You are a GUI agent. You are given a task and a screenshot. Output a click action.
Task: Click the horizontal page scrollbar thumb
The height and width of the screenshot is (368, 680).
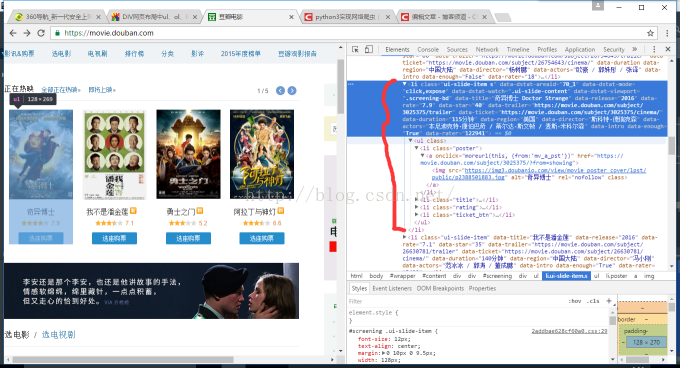point(123,360)
